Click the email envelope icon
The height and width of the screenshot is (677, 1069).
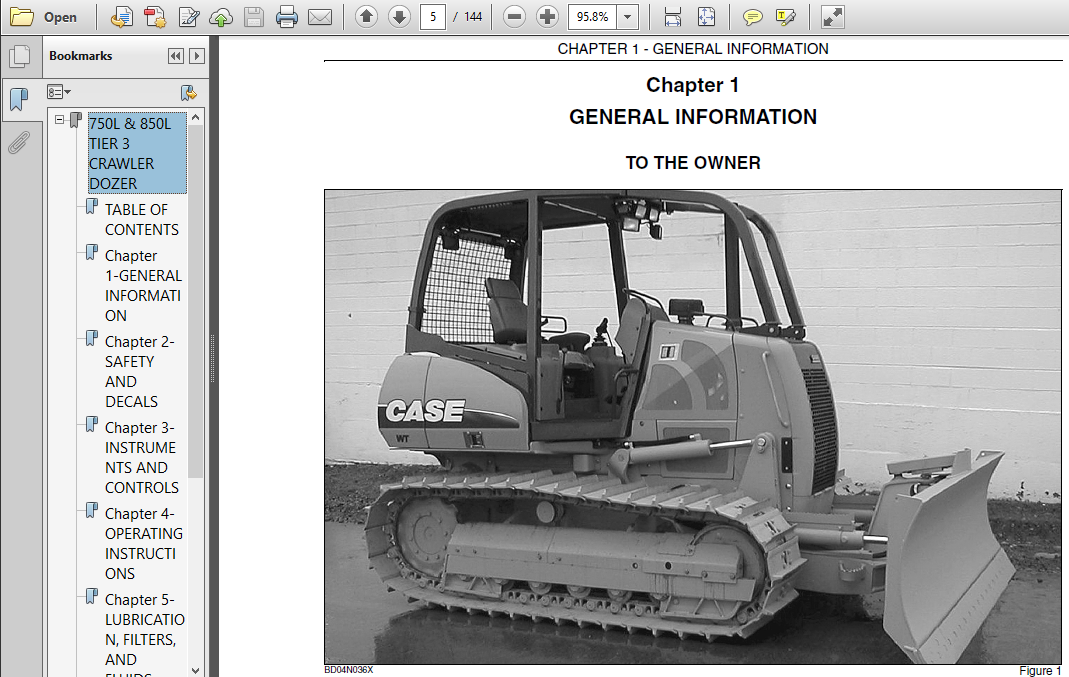[x=320, y=17]
